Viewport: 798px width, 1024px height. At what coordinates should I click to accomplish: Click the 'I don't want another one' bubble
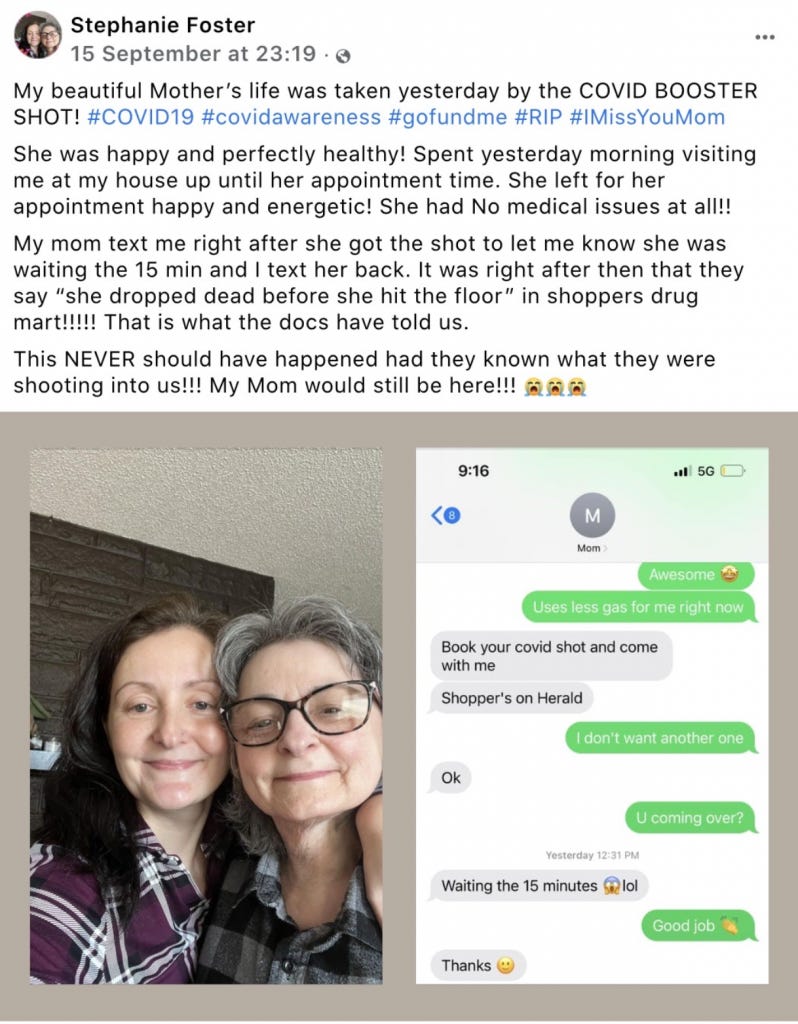pos(660,738)
